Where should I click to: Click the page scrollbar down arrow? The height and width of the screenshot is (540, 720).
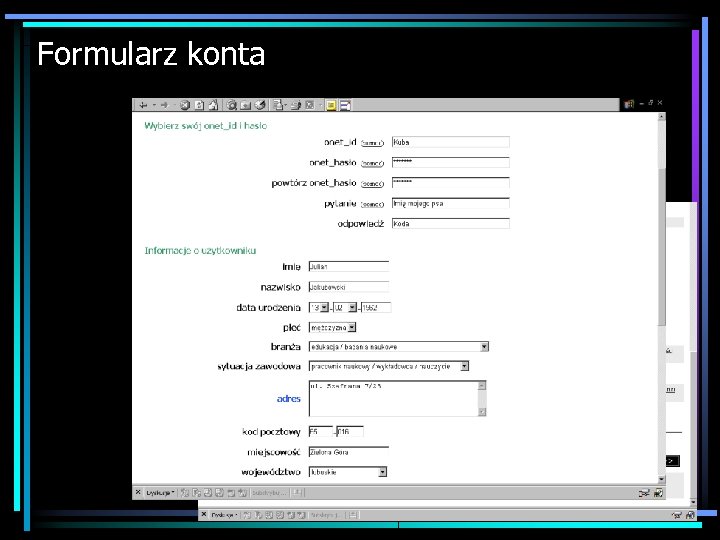[662, 479]
